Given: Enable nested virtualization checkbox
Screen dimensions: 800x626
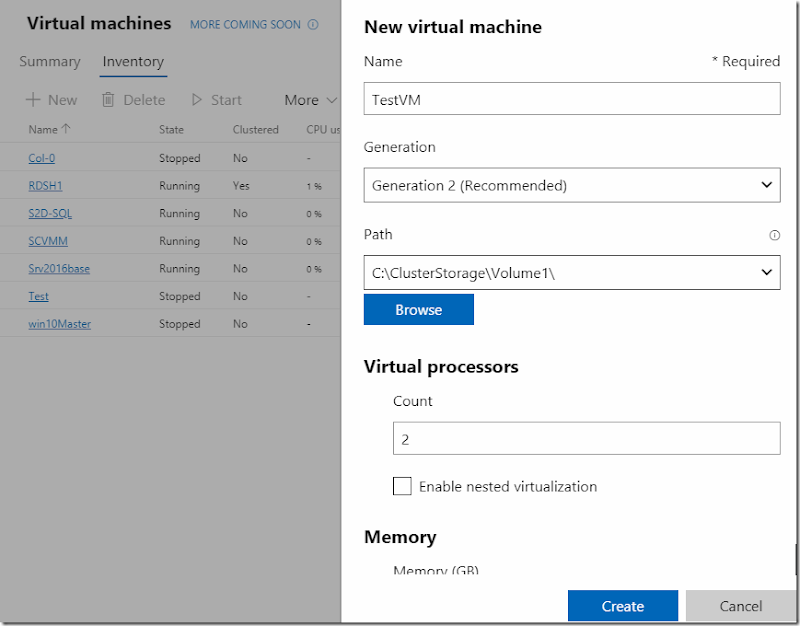Looking at the screenshot, I should click(x=402, y=486).
